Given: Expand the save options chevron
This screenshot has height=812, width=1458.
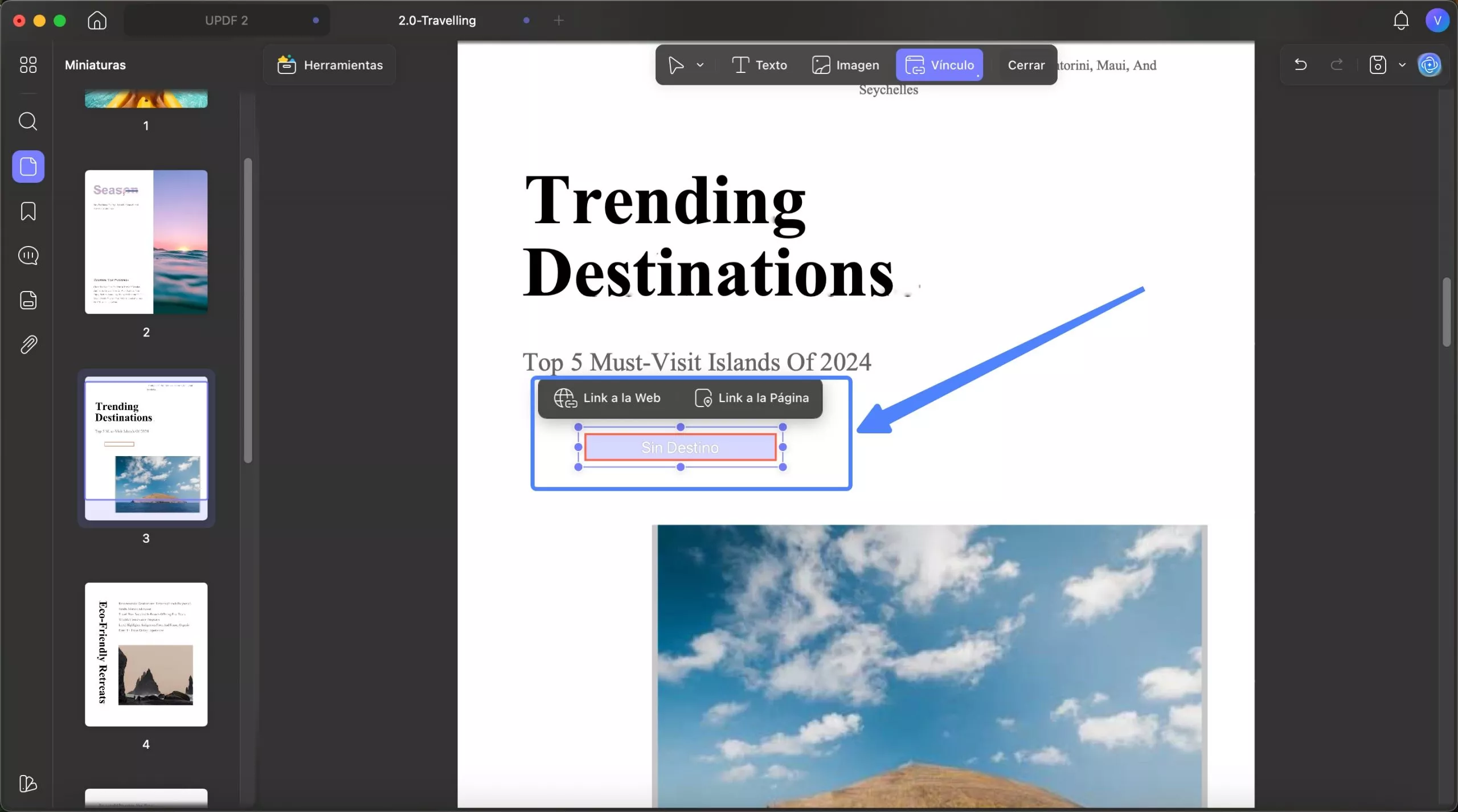Looking at the screenshot, I should pos(1402,65).
